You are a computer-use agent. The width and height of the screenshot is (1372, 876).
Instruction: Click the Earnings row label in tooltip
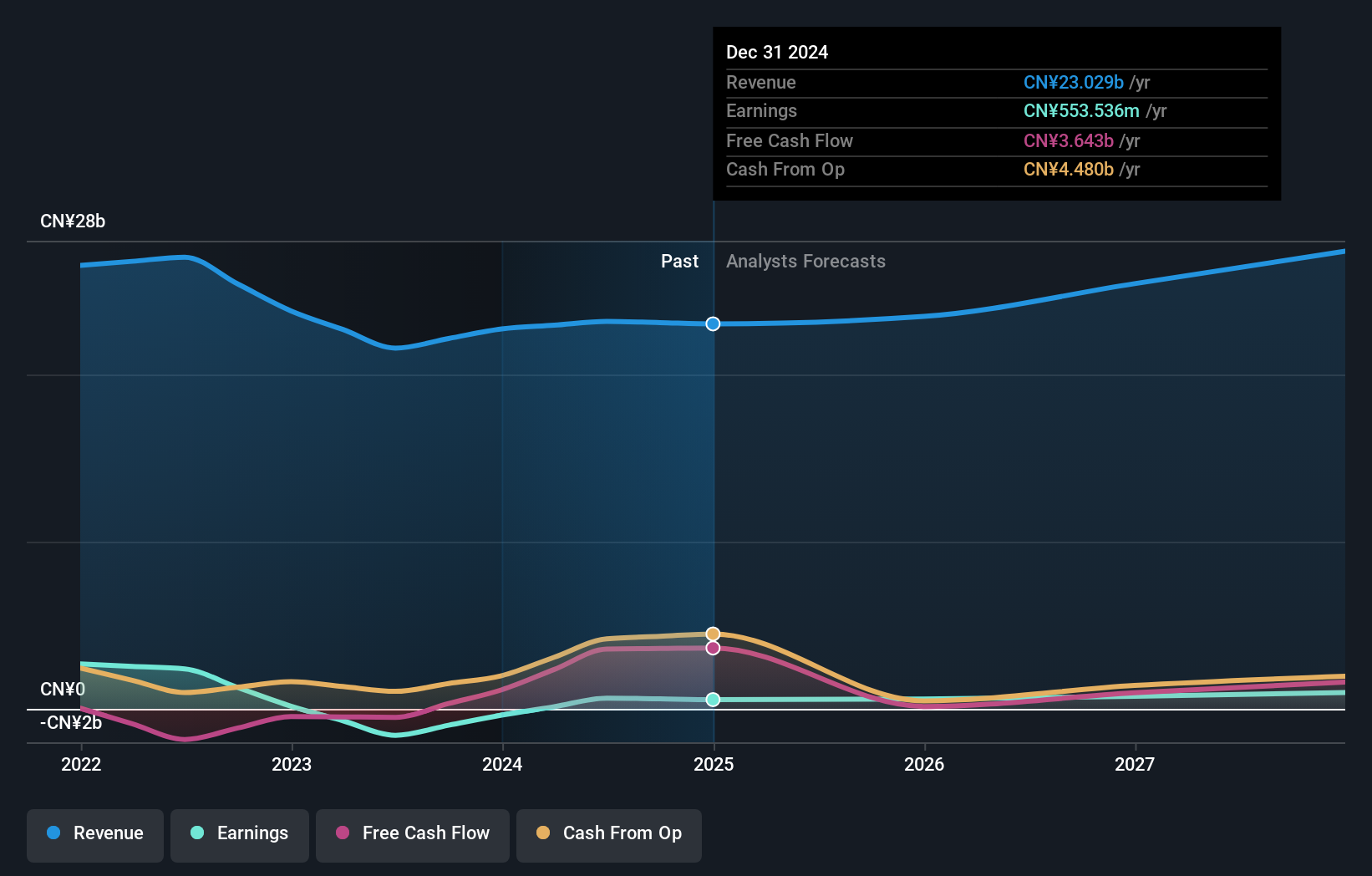761,110
